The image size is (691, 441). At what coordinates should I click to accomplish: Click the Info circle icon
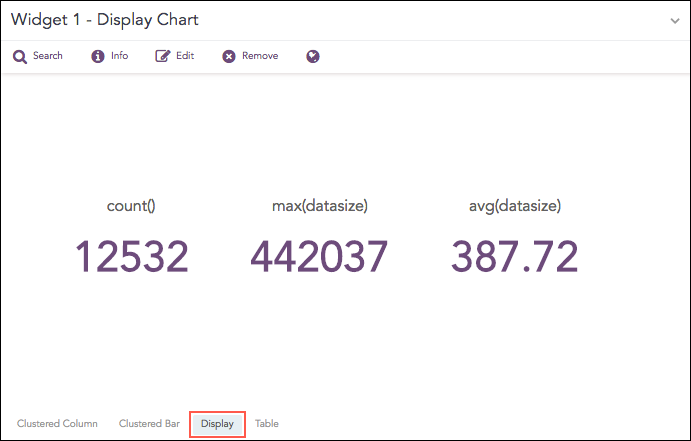pos(98,57)
